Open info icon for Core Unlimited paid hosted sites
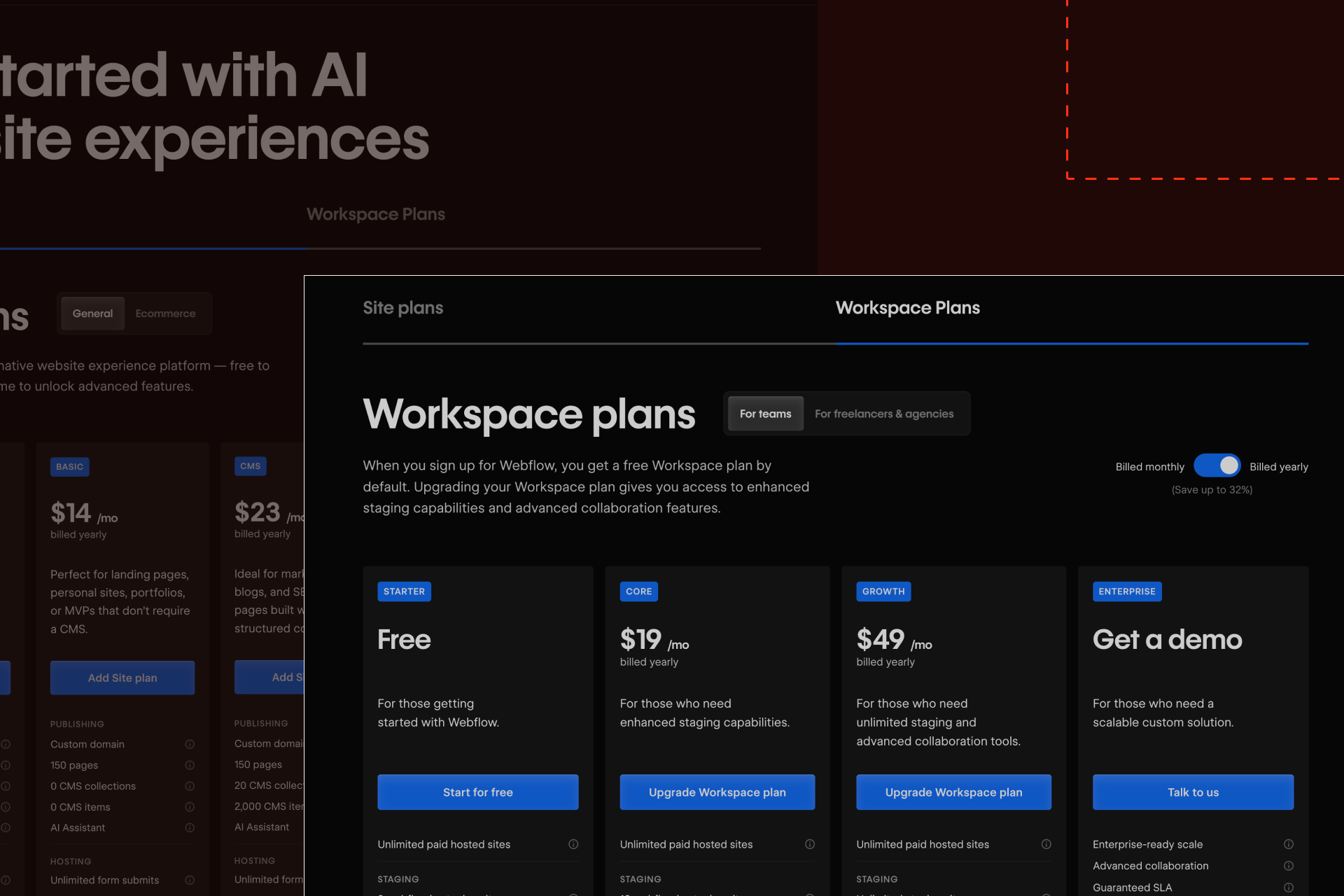This screenshot has width=1344, height=896. 810,844
